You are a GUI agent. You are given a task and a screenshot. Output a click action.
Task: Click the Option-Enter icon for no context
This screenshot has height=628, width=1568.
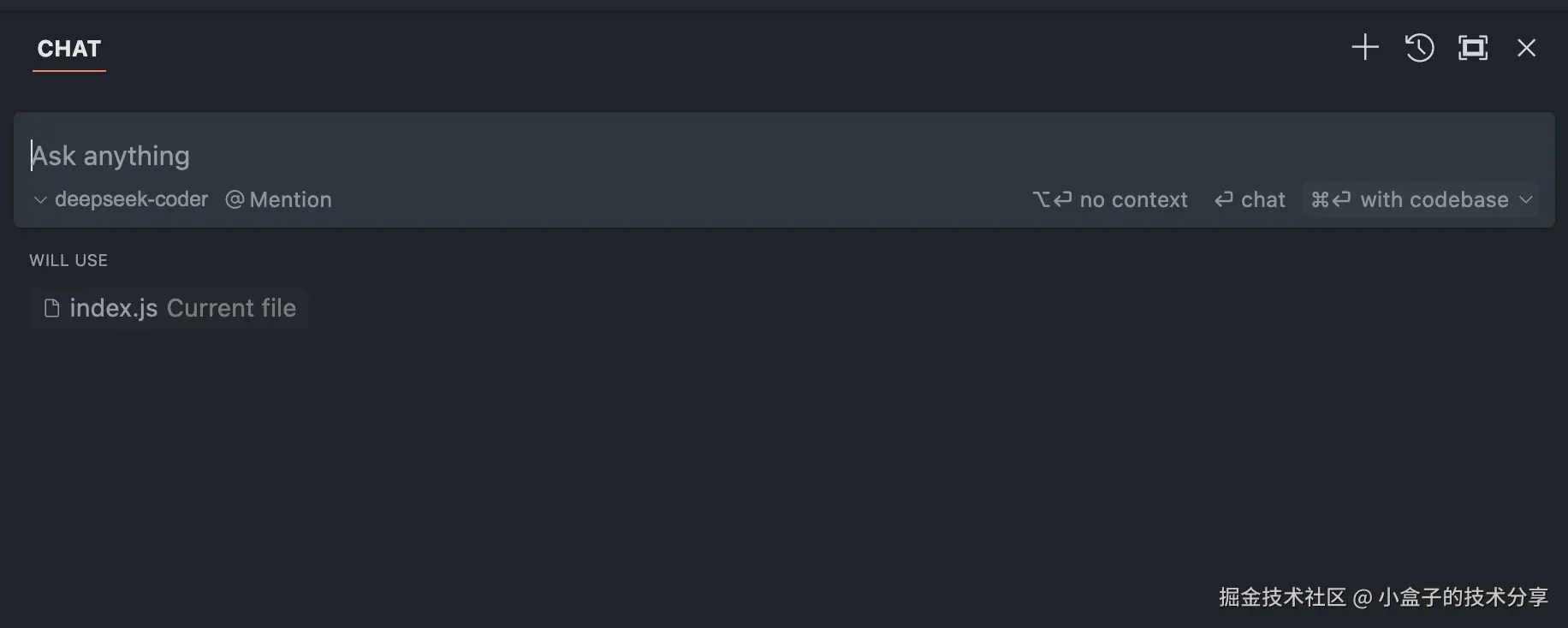coord(1052,200)
